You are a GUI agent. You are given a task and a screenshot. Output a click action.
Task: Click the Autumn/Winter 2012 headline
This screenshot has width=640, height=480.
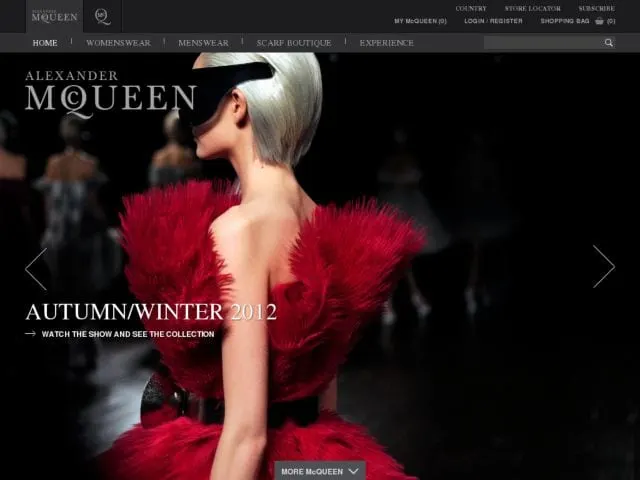[151, 312]
